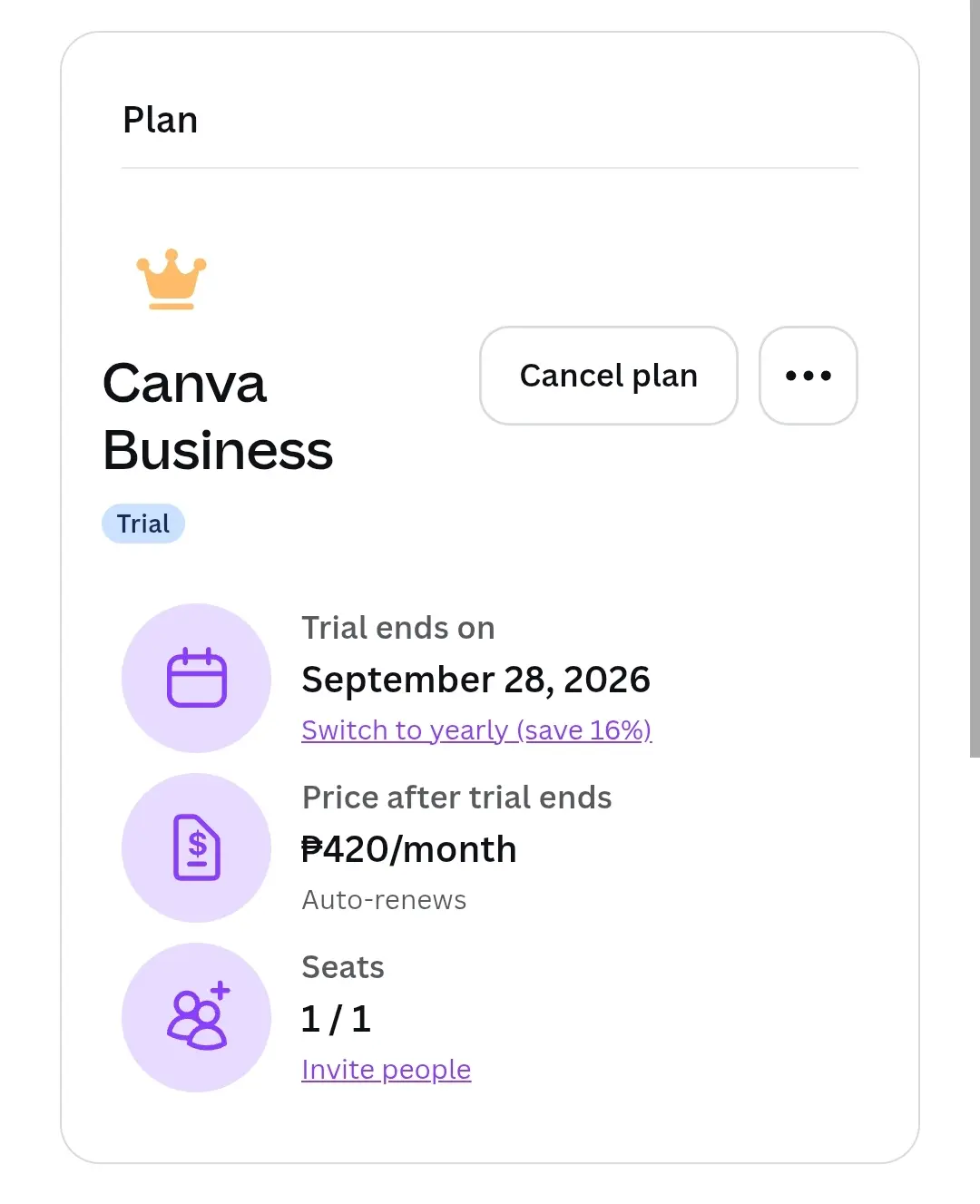Click the add people seats icon
Screen dimensions: 980x1204
click(x=196, y=1017)
